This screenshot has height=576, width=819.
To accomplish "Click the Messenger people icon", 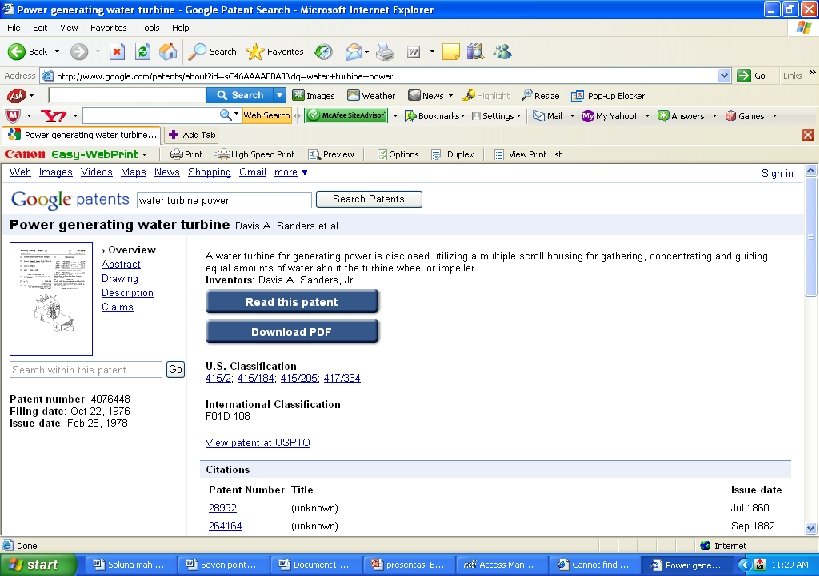I will pyautogui.click(x=502, y=51).
